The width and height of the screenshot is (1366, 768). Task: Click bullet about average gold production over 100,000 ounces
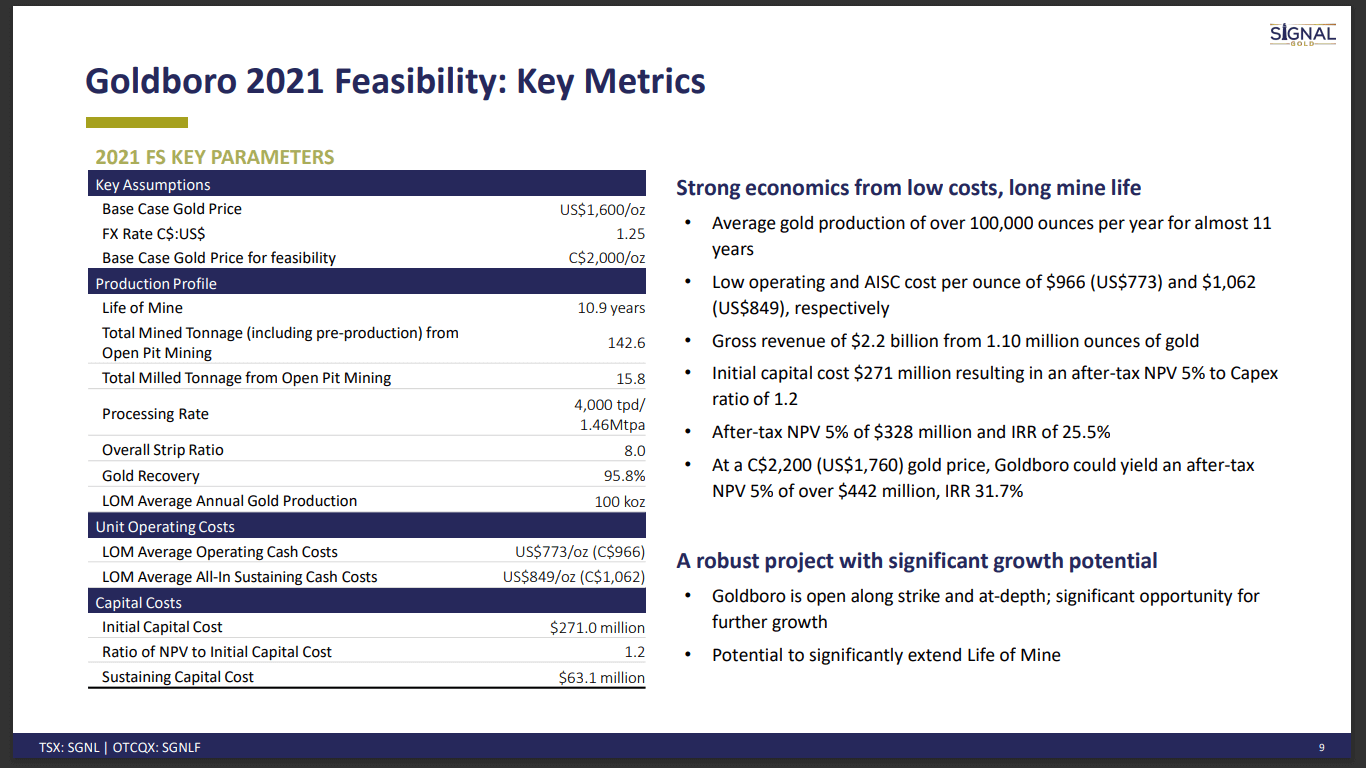tap(992, 236)
